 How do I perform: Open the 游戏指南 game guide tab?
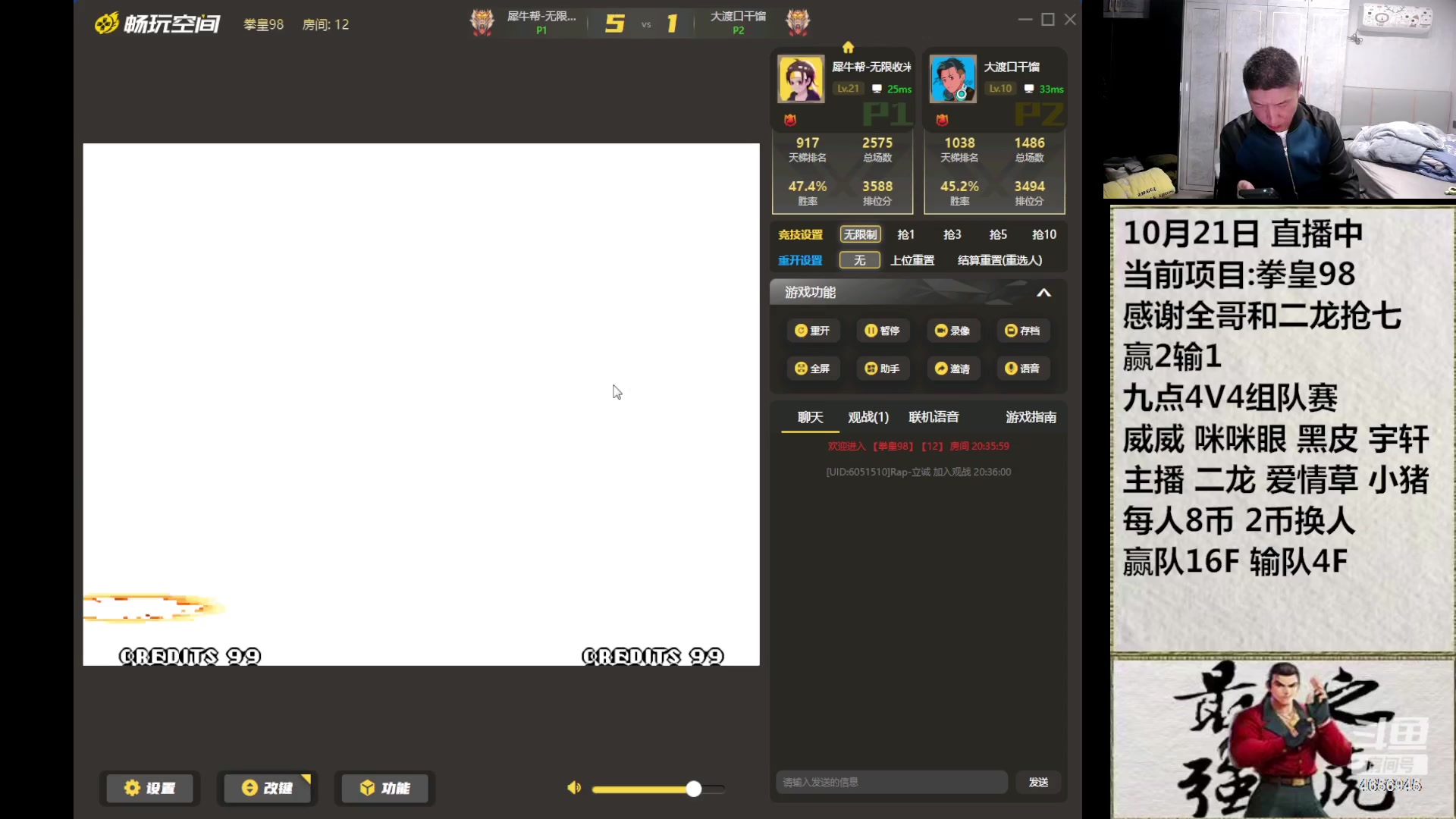[1031, 417]
